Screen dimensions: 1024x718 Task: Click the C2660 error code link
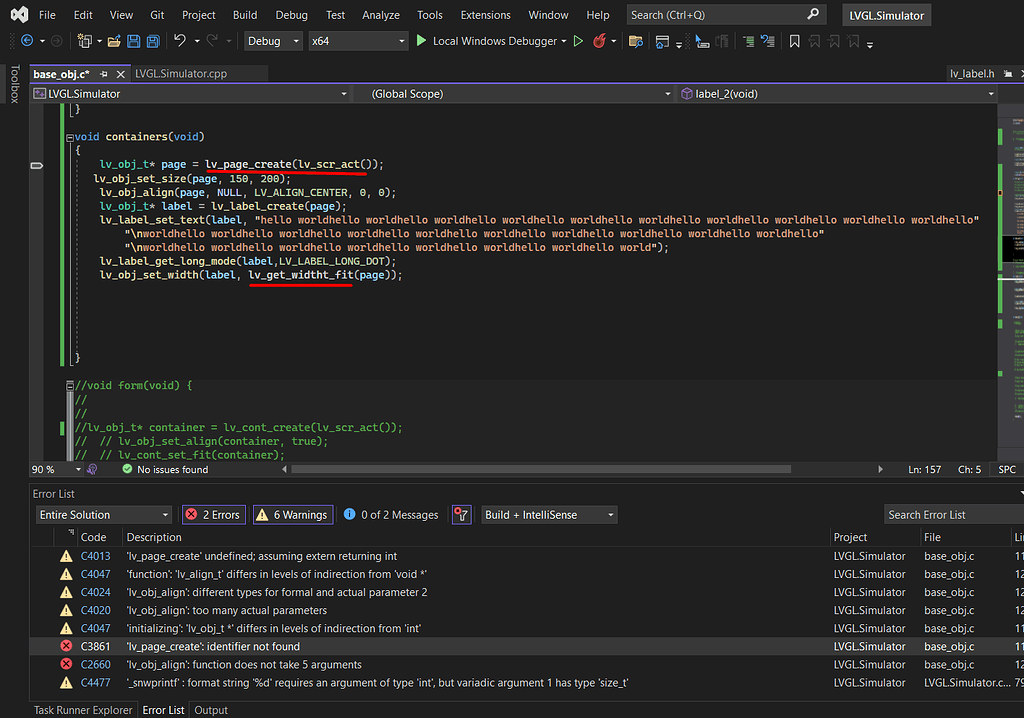95,664
